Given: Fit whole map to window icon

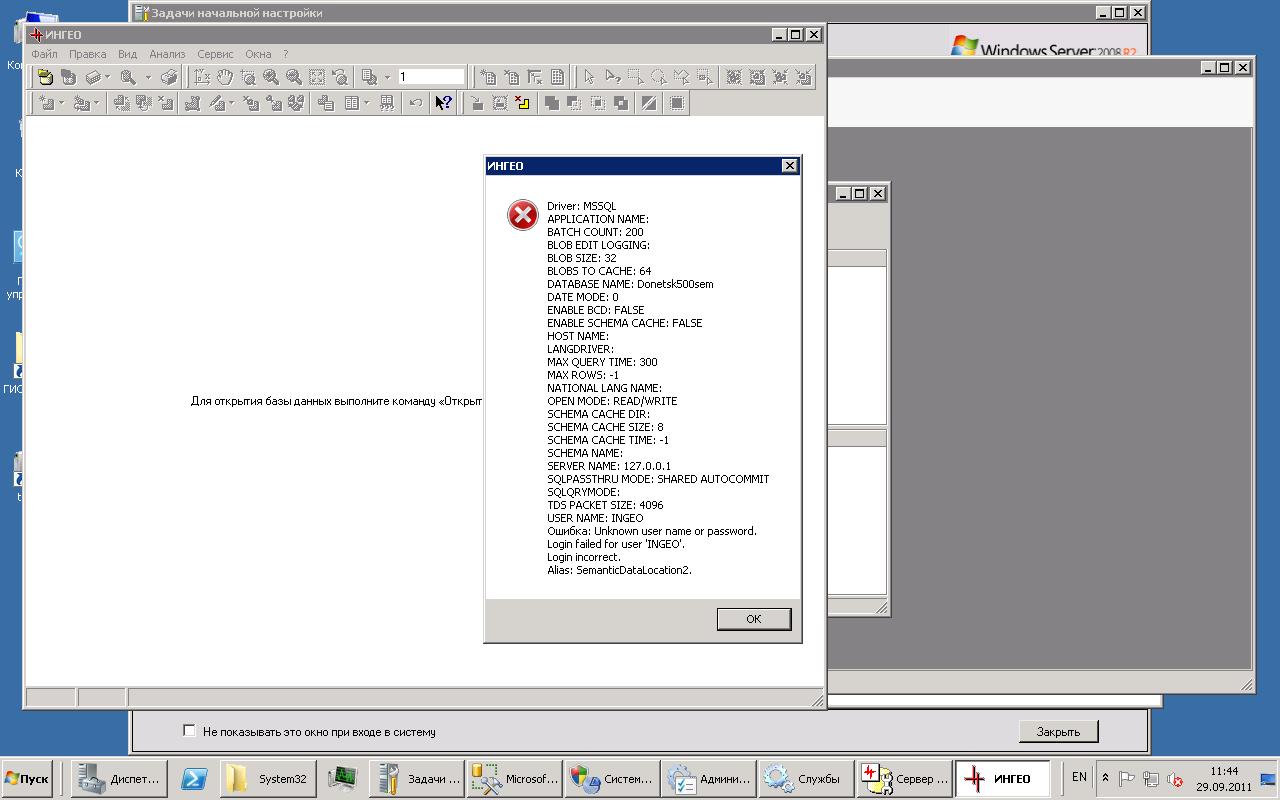Looking at the screenshot, I should (x=316, y=77).
